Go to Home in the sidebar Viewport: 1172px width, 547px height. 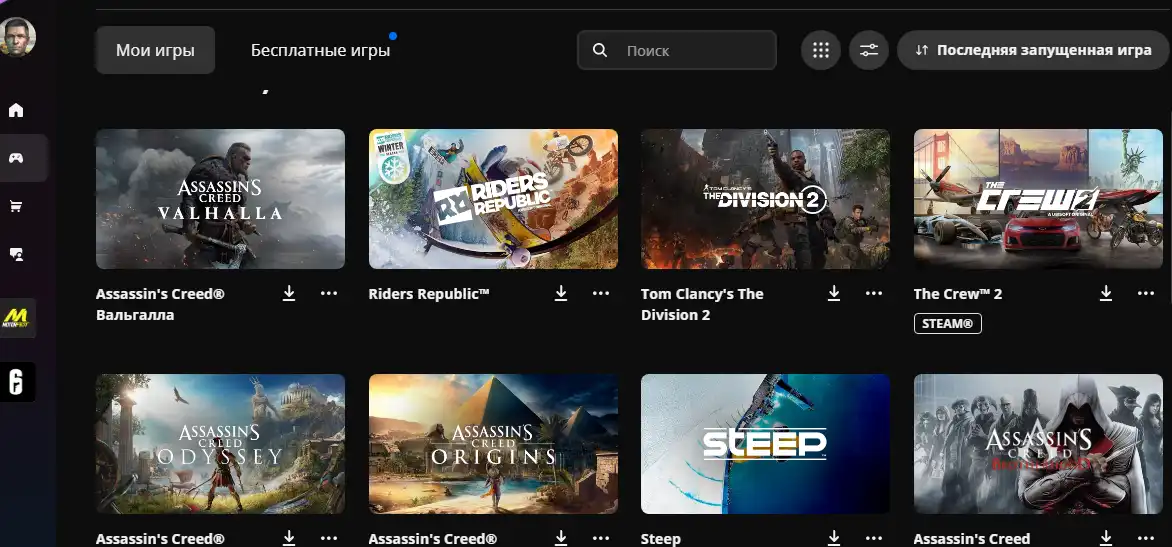pos(16,111)
